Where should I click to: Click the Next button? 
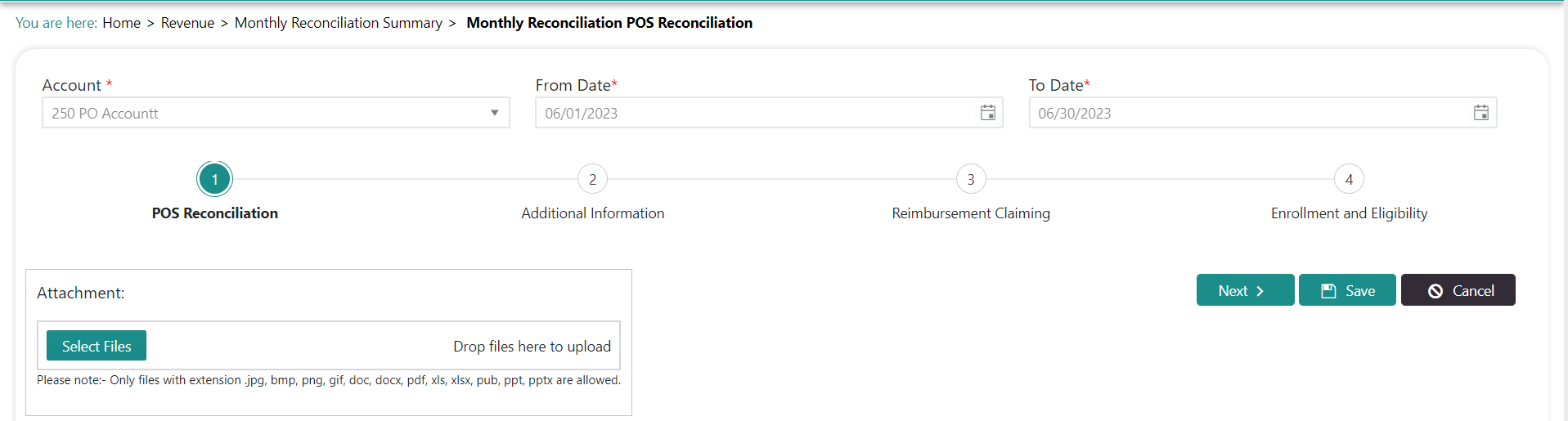point(1245,290)
